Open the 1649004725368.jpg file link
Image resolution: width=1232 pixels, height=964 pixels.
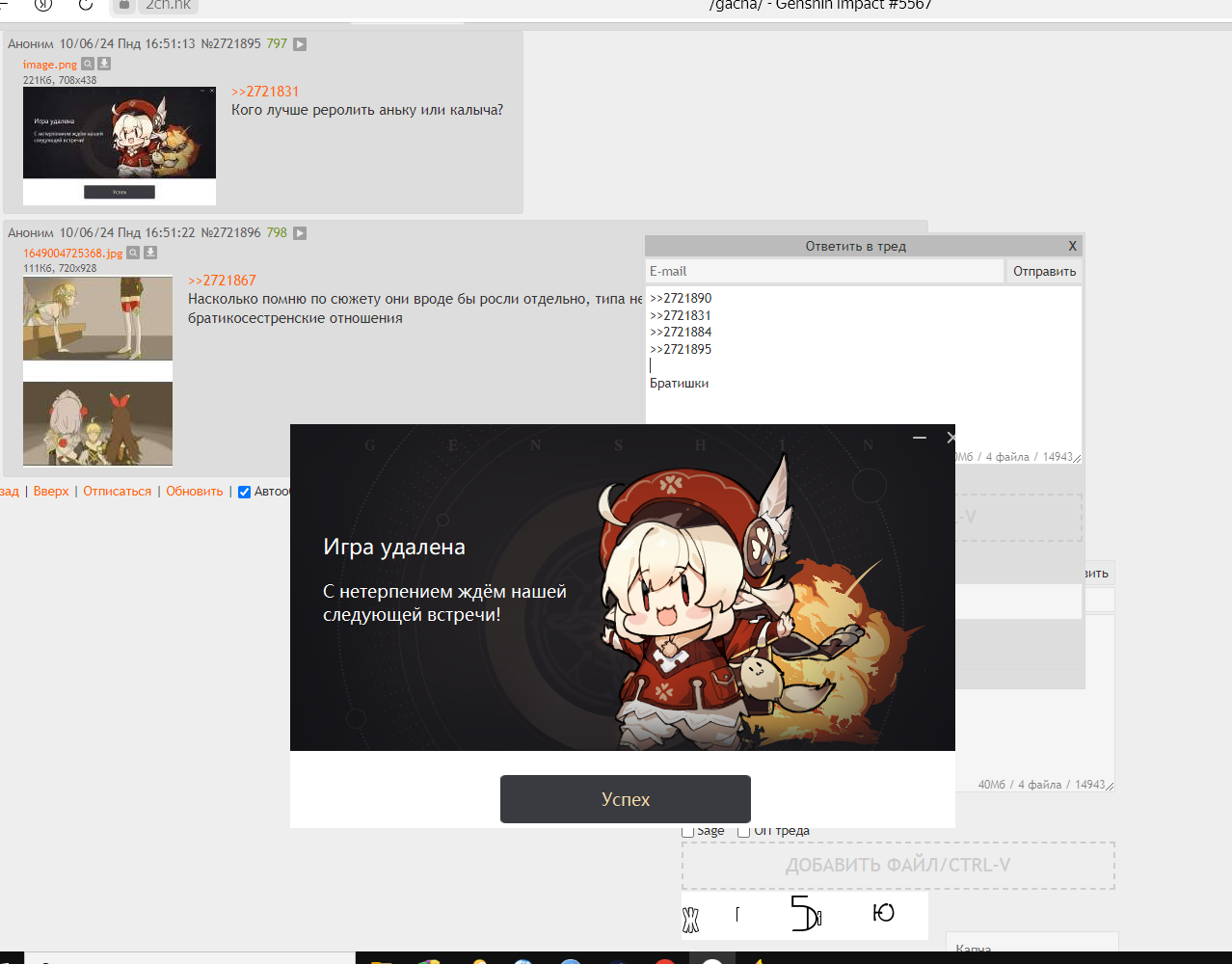click(x=73, y=254)
